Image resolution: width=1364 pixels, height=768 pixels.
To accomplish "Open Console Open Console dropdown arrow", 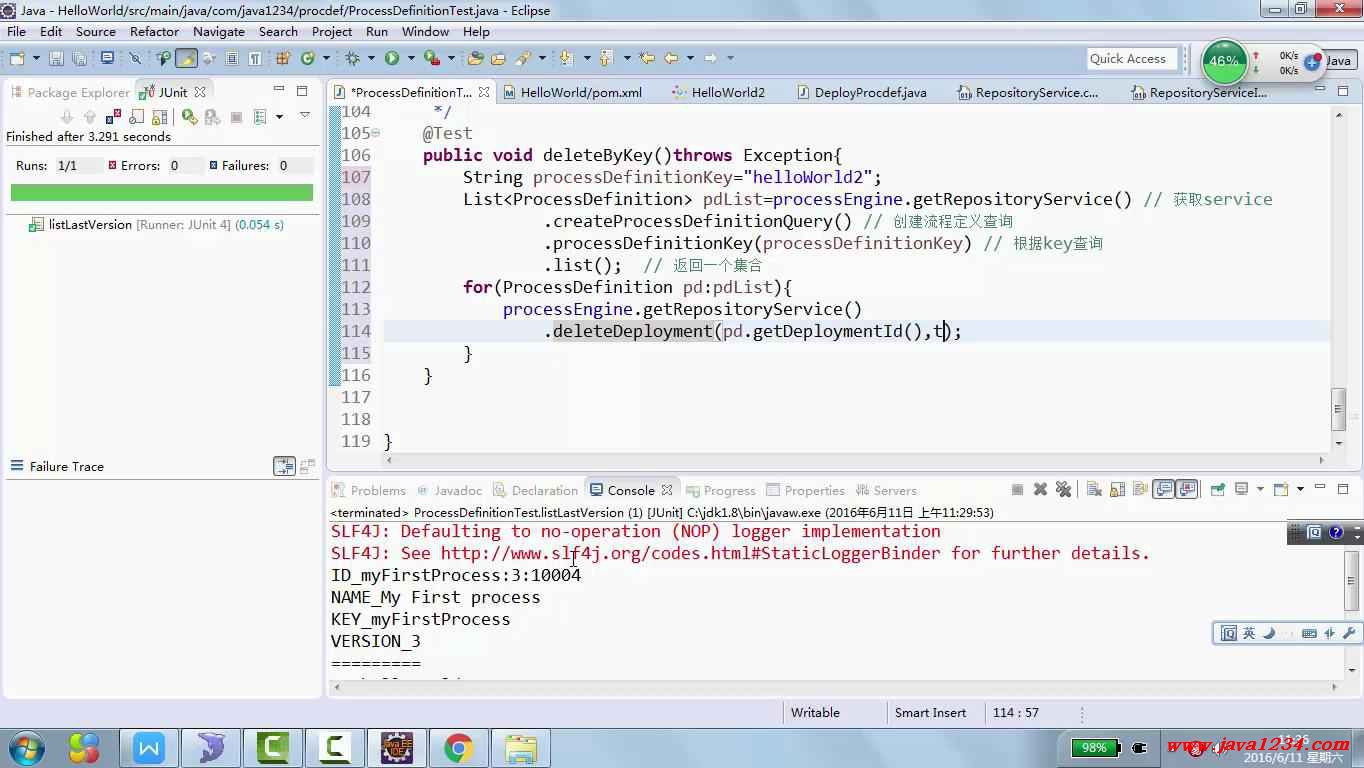I will [x=1300, y=489].
